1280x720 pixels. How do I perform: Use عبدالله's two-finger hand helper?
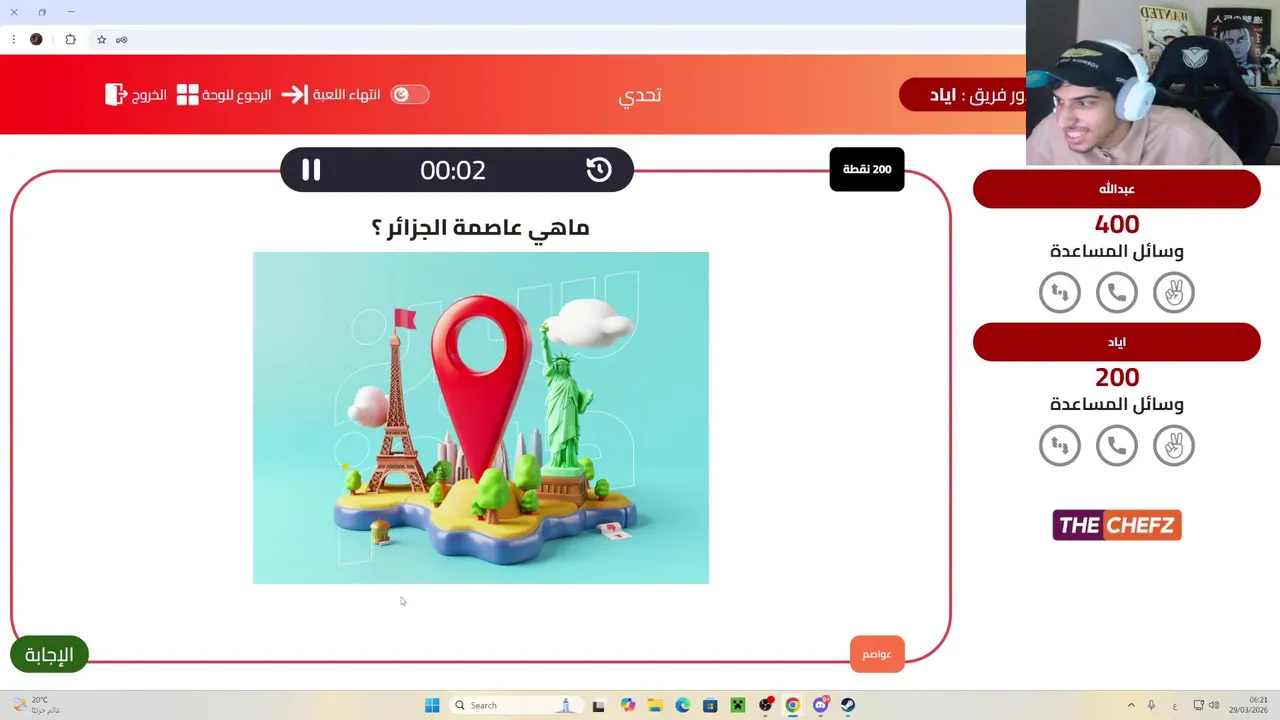1174,293
